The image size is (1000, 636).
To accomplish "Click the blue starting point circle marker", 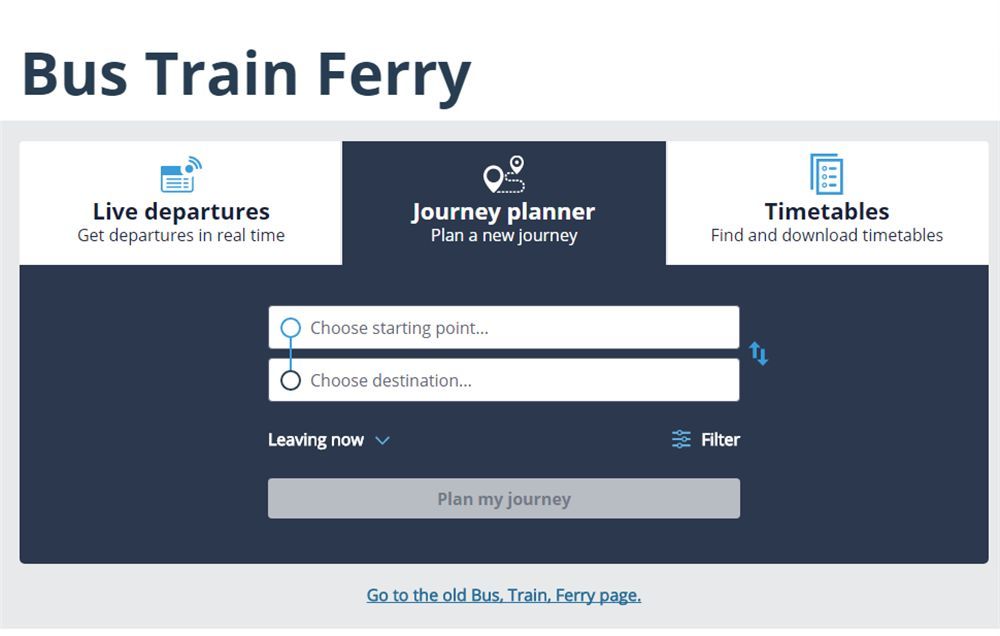I will point(290,328).
